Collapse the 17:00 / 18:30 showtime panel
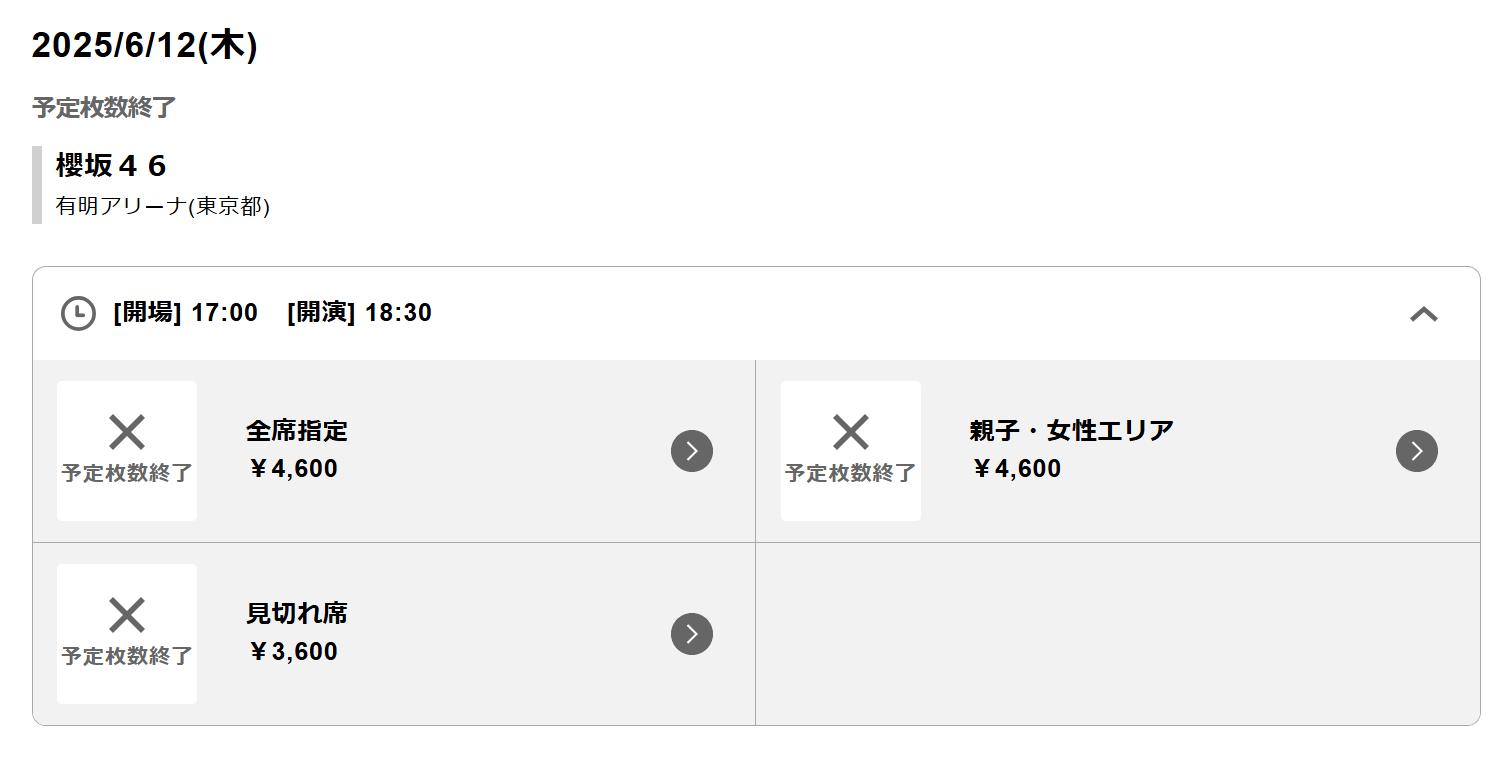1503x758 pixels. tap(1423, 314)
